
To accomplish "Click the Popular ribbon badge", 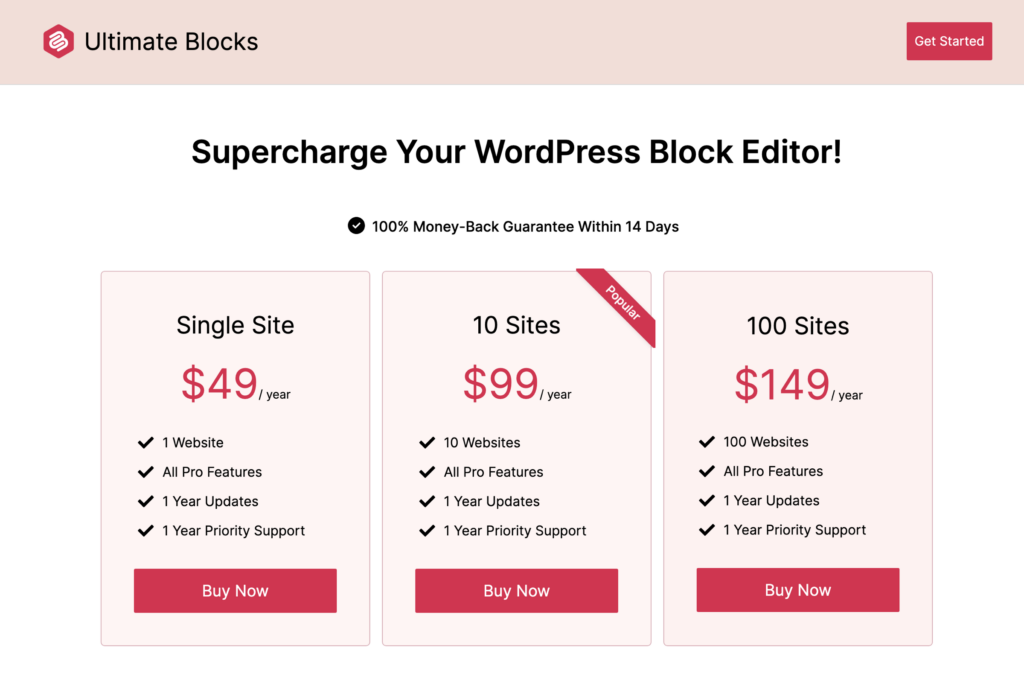I will click(x=623, y=302).
